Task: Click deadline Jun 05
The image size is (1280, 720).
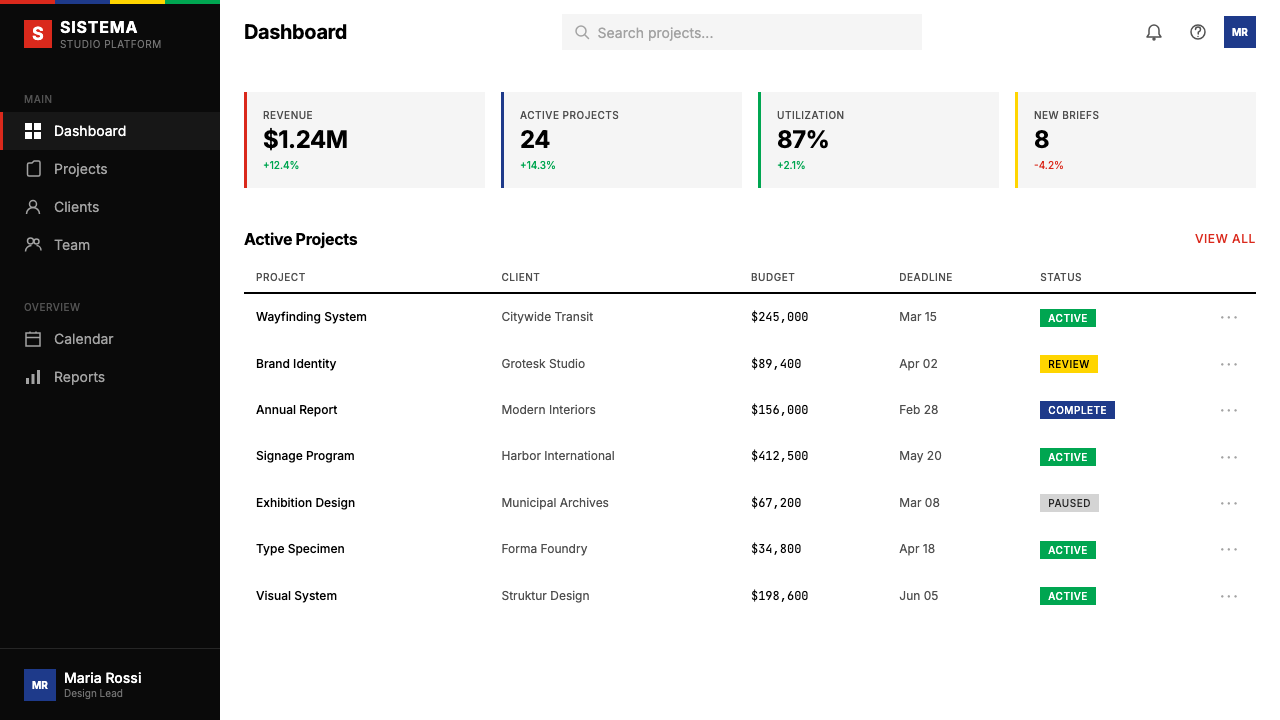Action: 919,596
